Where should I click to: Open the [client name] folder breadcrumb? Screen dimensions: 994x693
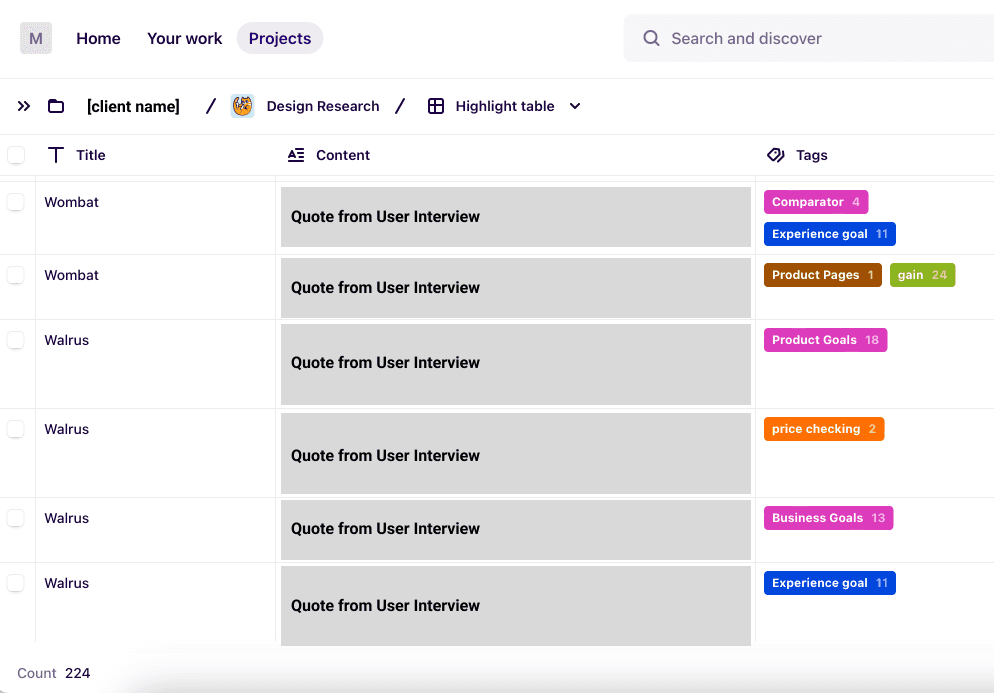(x=133, y=106)
